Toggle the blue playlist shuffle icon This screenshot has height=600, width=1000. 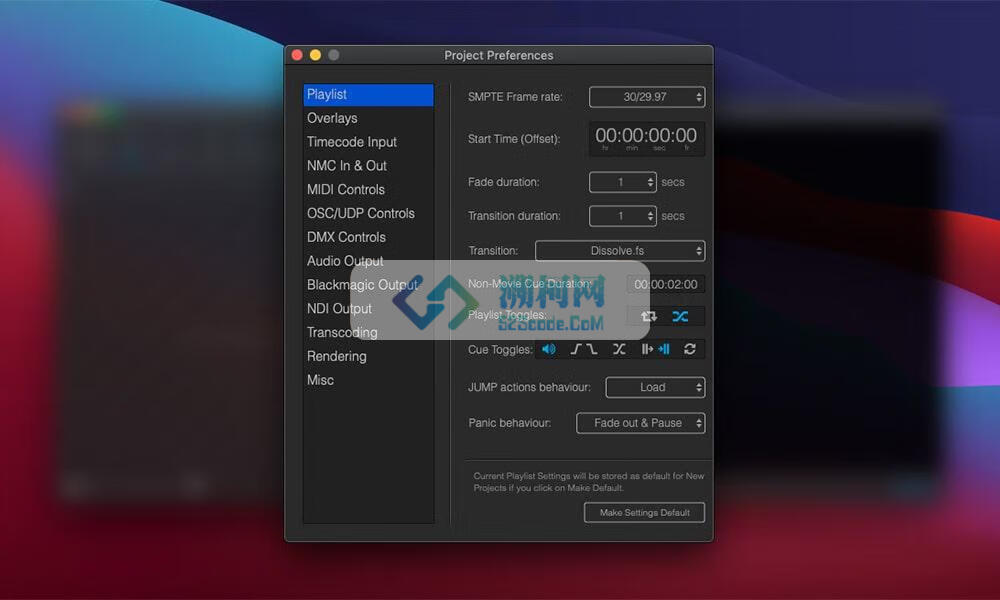[x=680, y=316]
